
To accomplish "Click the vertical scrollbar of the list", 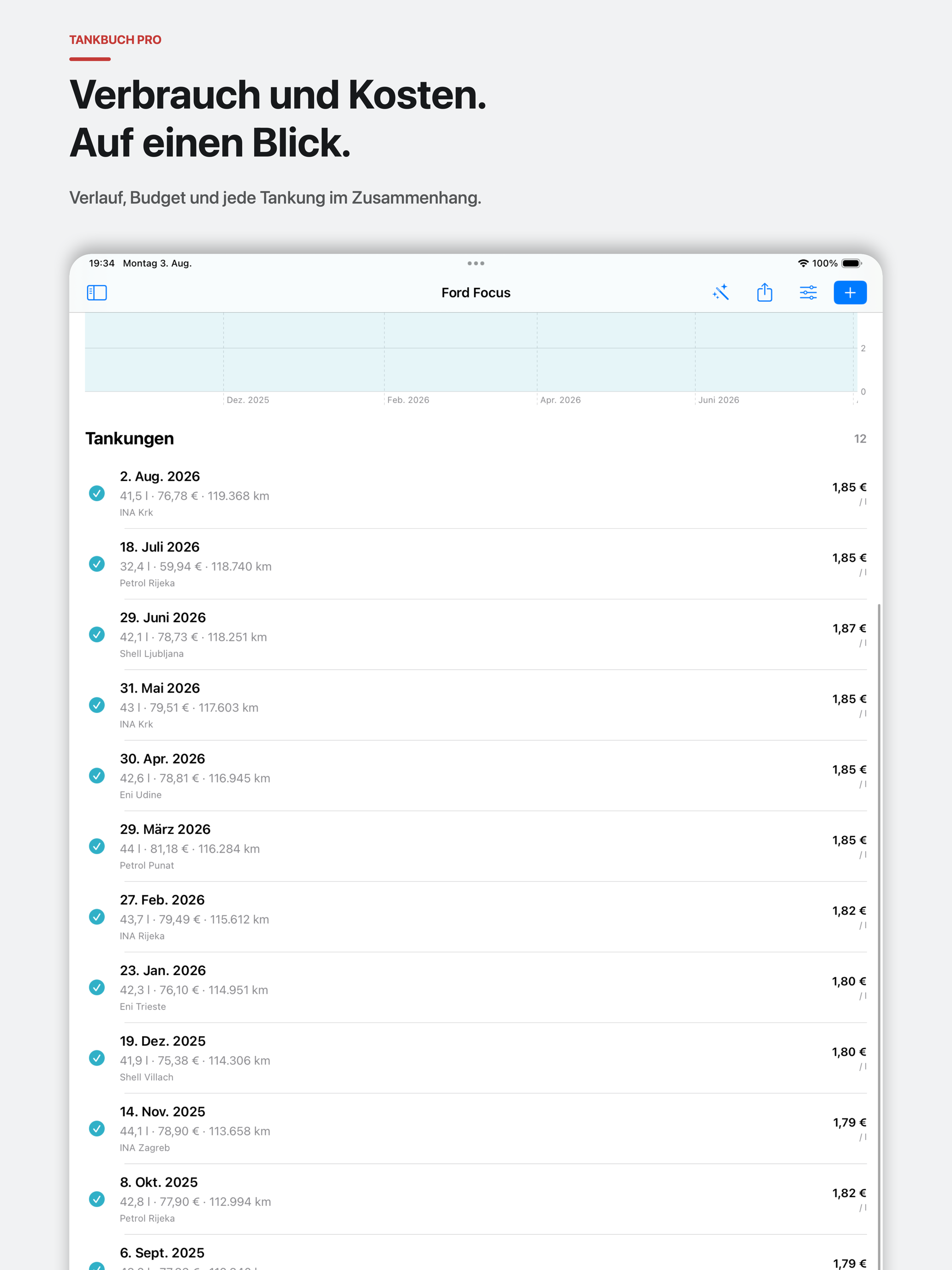I will coord(879,936).
